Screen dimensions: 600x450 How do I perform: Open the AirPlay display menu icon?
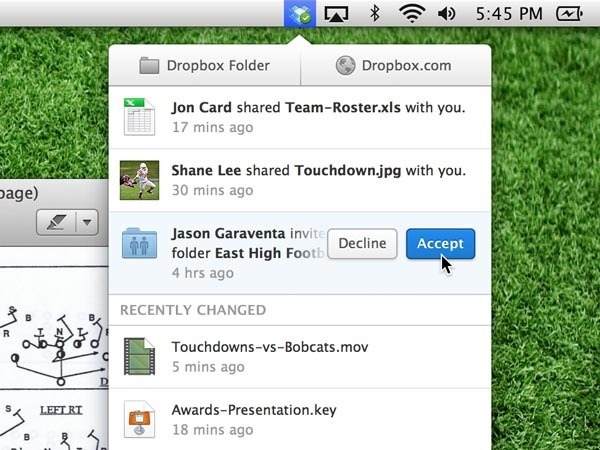coord(336,14)
